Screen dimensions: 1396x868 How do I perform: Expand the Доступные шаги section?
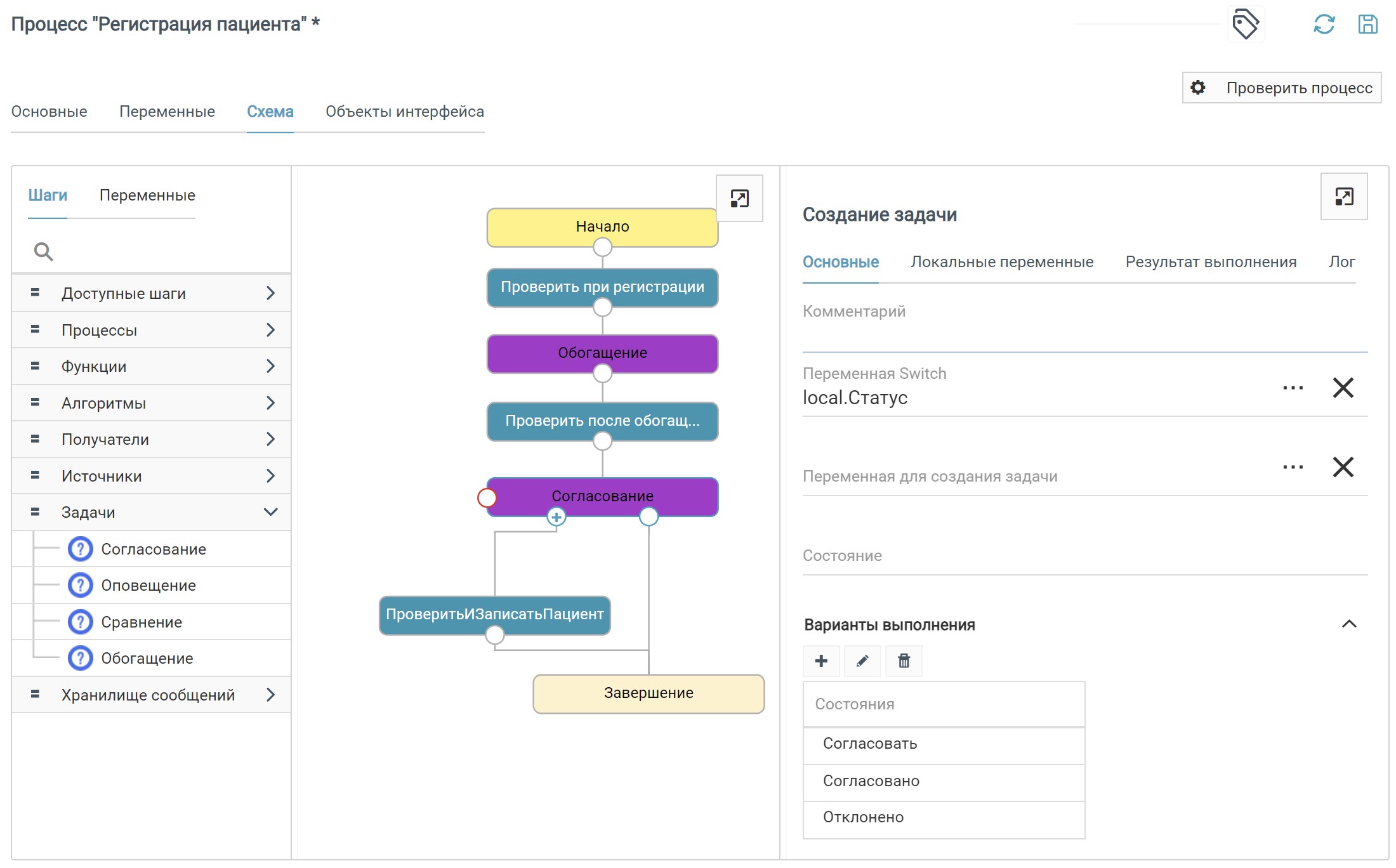[151, 293]
